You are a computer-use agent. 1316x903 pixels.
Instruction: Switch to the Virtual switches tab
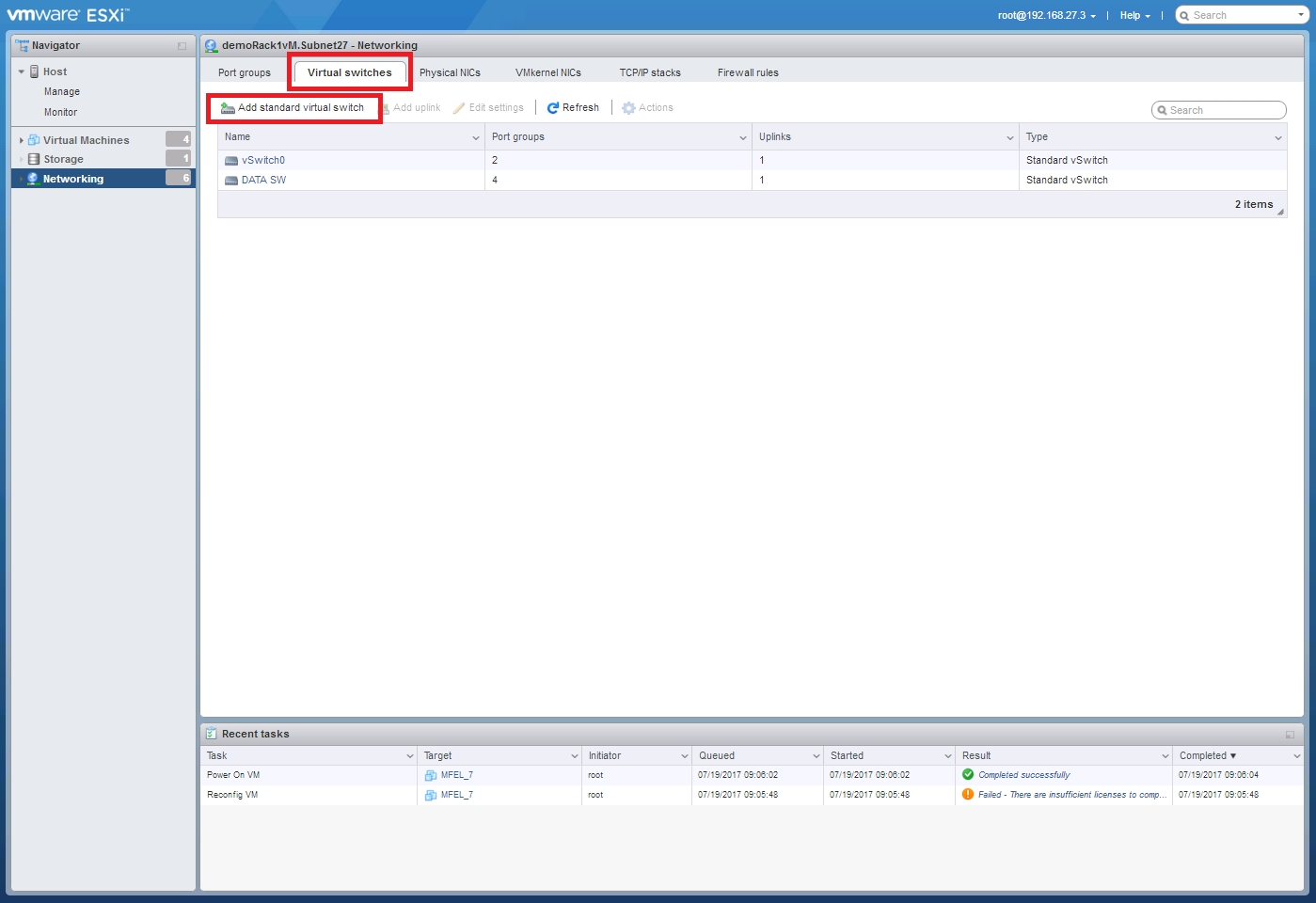tap(350, 72)
